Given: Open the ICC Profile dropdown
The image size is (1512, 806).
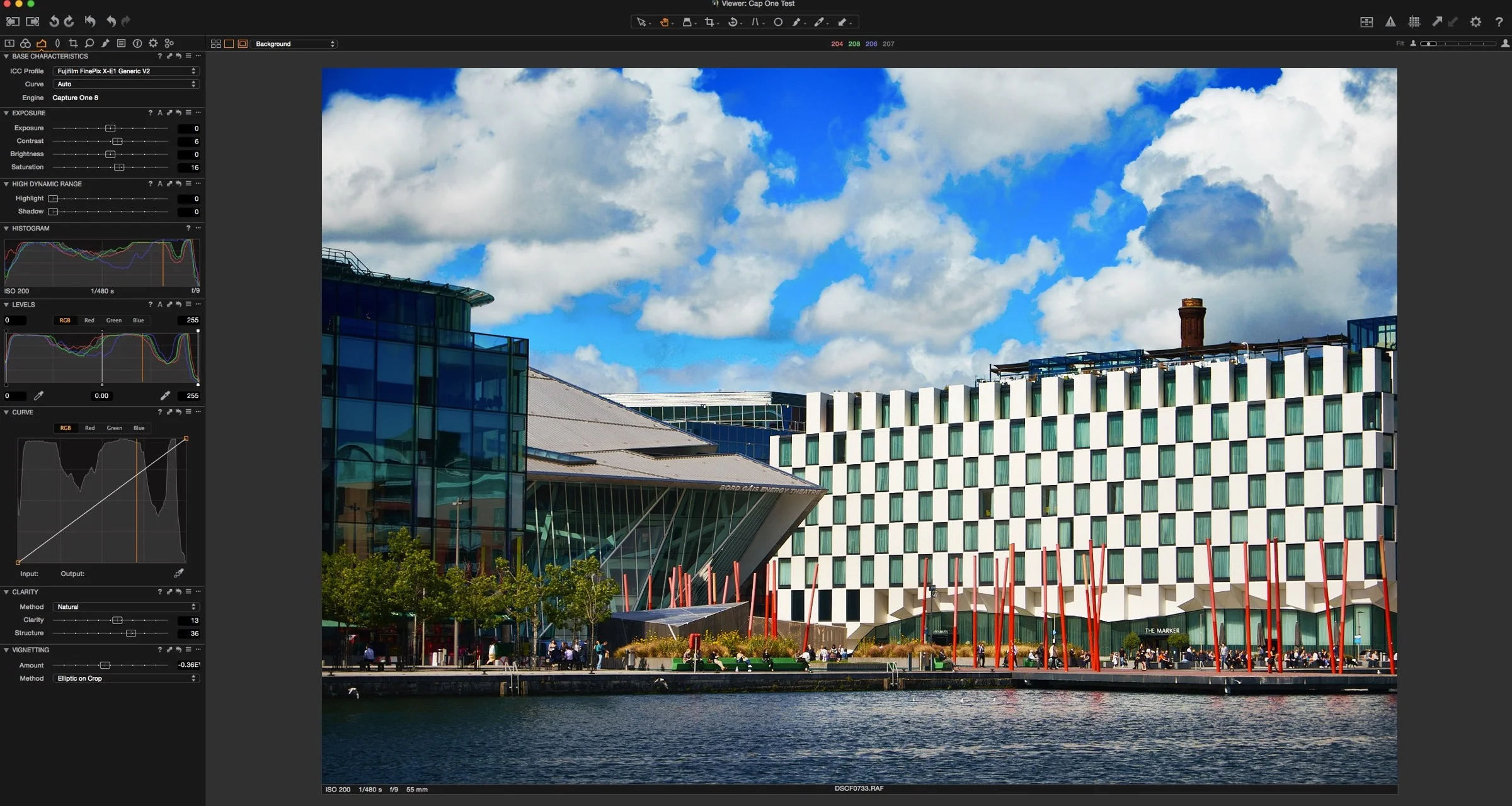Looking at the screenshot, I should (x=125, y=71).
